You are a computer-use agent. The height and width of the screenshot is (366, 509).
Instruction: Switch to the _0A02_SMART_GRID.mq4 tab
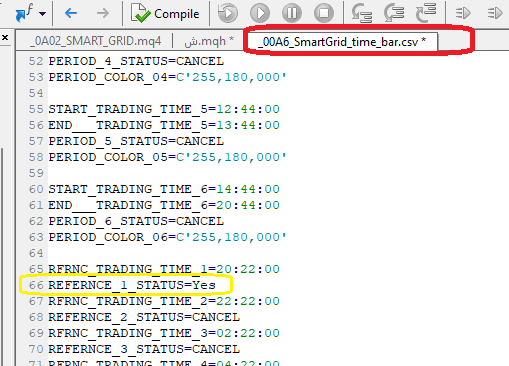click(x=96, y=41)
